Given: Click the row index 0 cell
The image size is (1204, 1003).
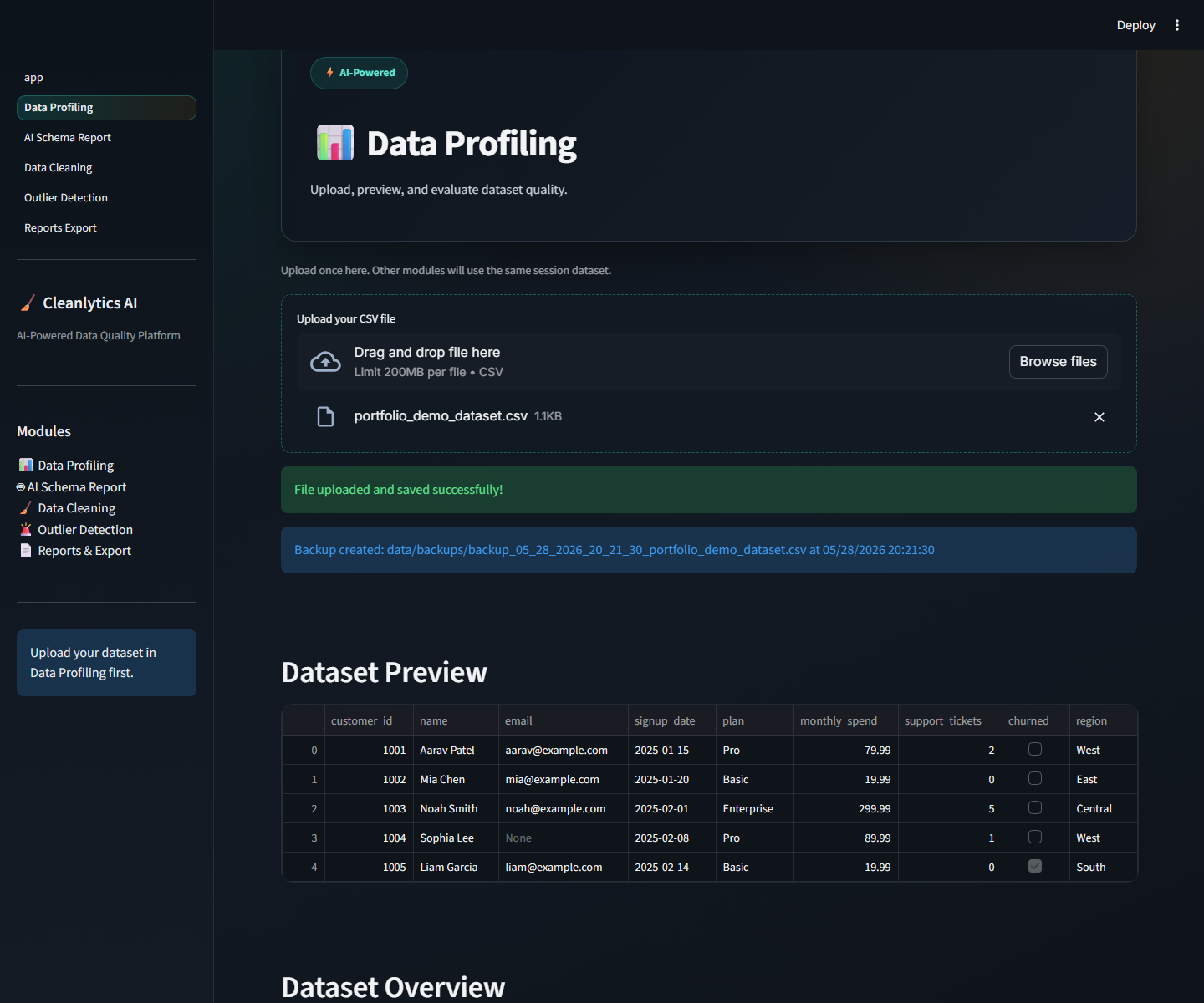Looking at the screenshot, I should tap(304, 750).
